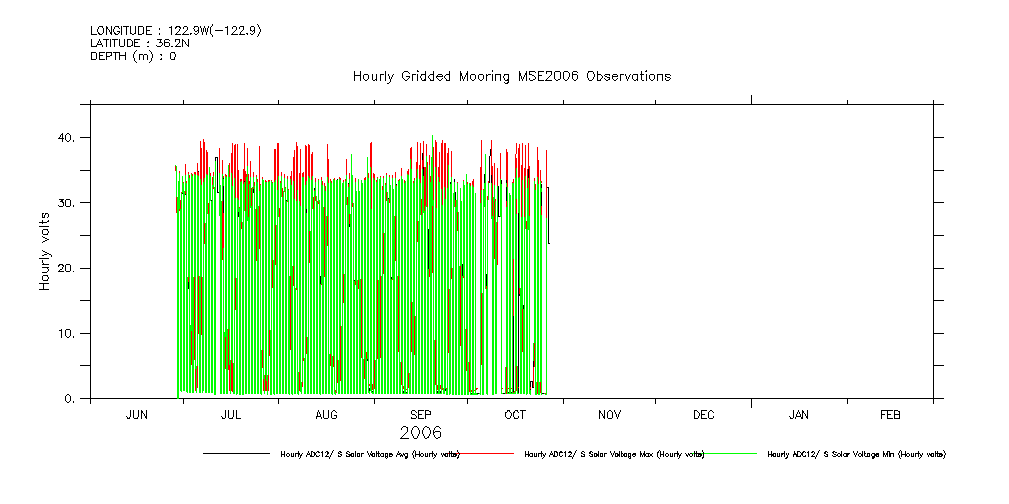Screen dimensions: 1009x504
Task: Select the DEC month label on x-axis
Action: [x=703, y=414]
